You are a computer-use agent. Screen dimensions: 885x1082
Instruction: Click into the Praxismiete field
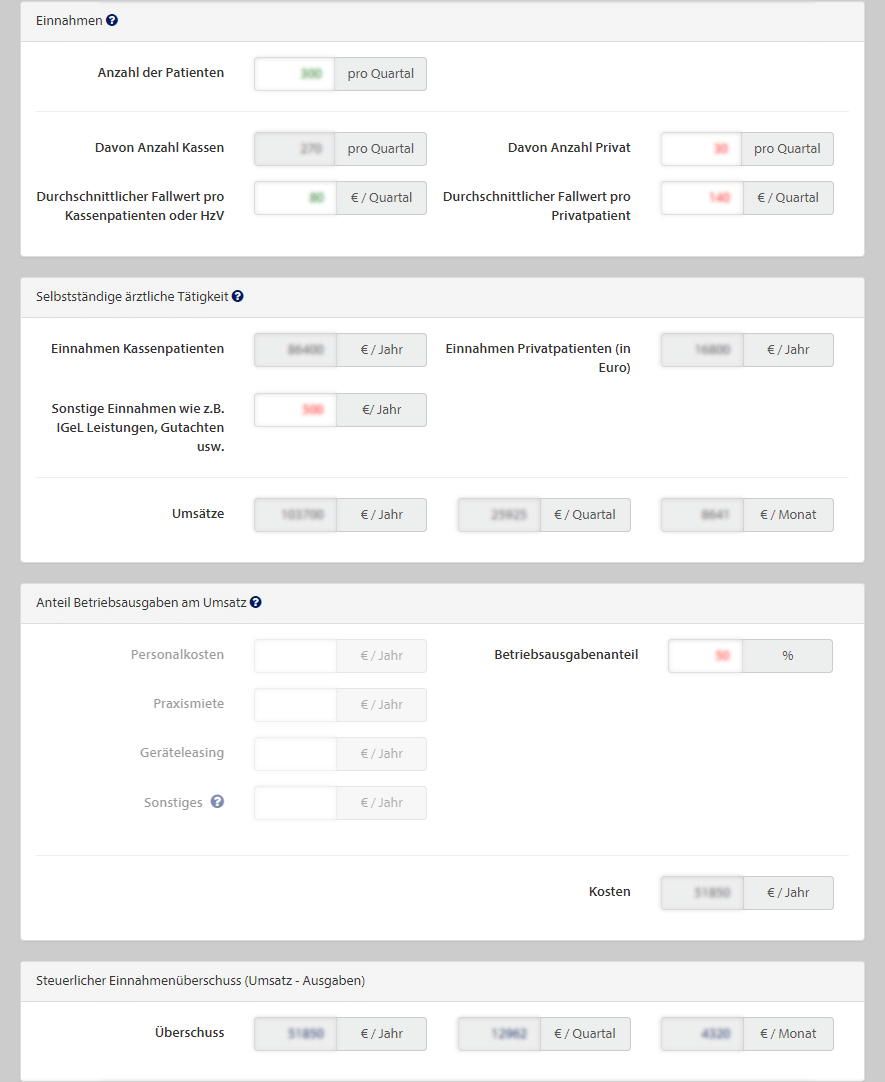(x=295, y=705)
